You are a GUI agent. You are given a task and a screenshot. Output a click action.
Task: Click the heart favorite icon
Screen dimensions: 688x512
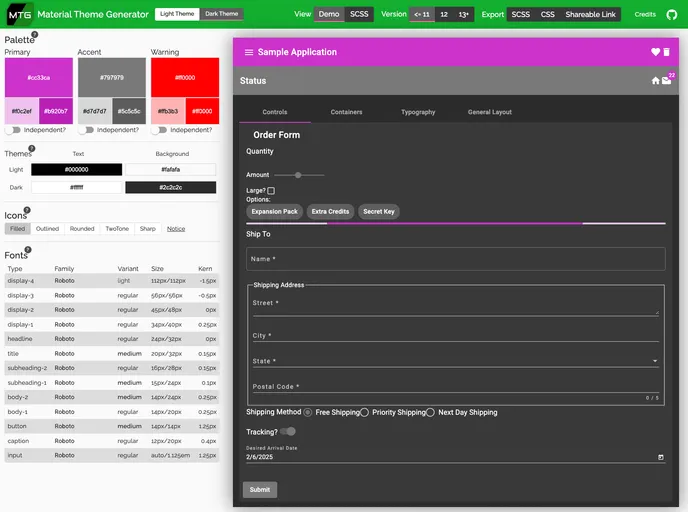coord(655,52)
